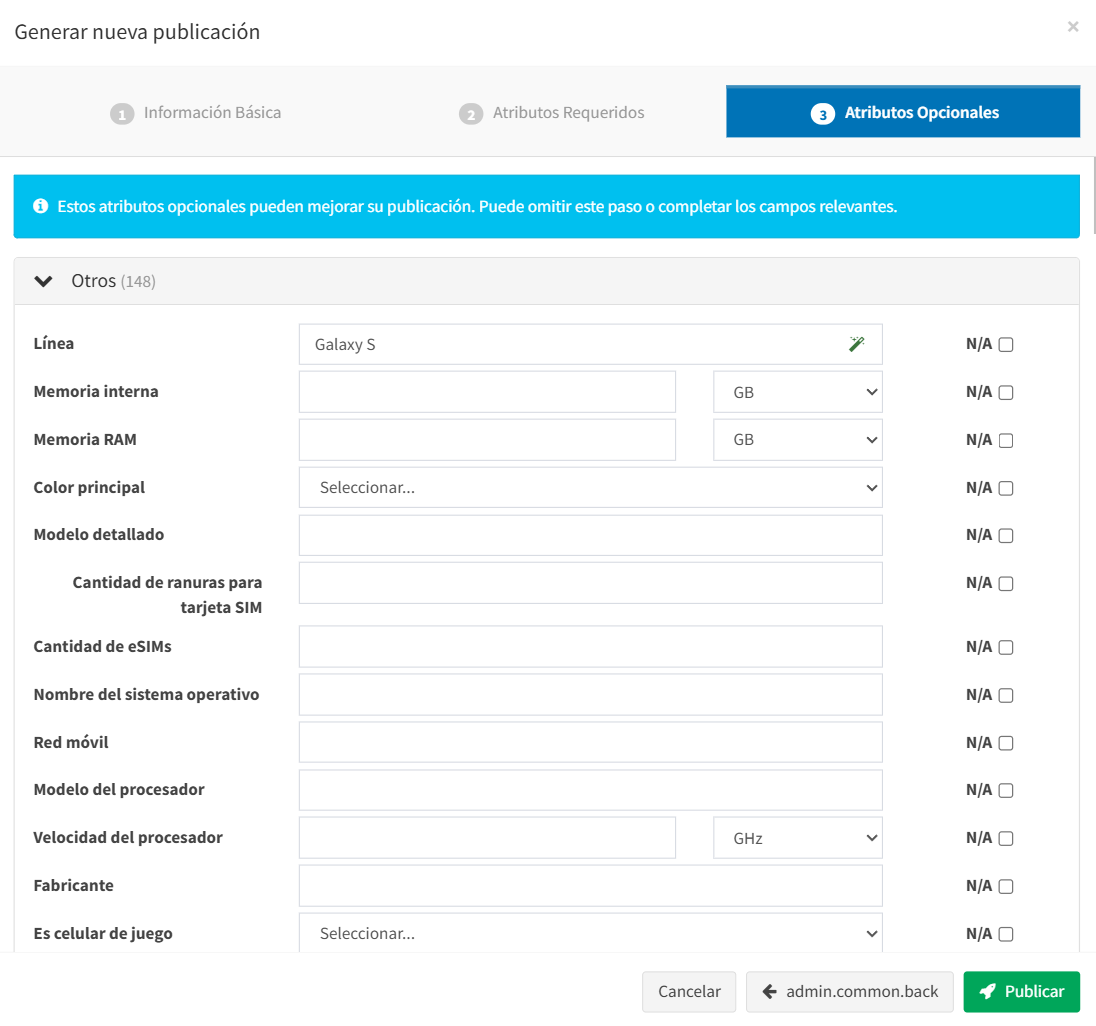
Task: Click the info icon in blue banner
Action: point(41,207)
